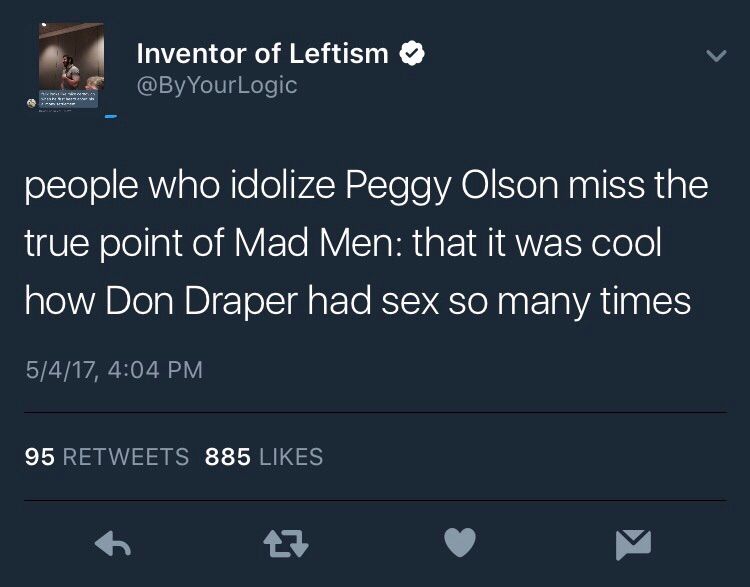Open the Inventor of Leftism profile name
The width and height of the screenshot is (750, 587).
coord(262,54)
